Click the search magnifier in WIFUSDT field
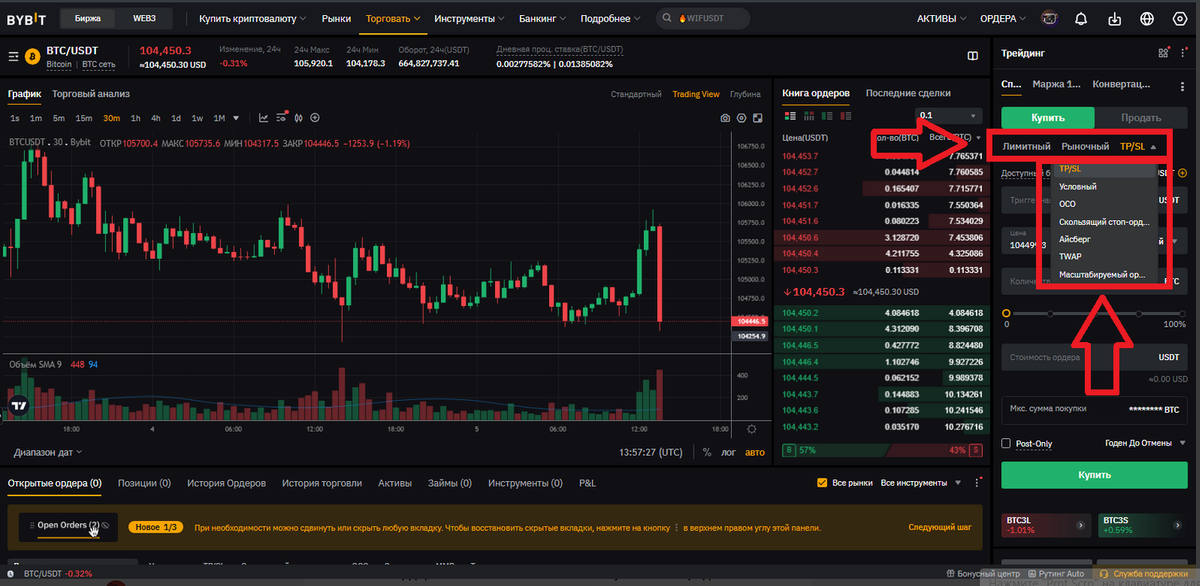This screenshot has height=586, width=1200. point(668,18)
